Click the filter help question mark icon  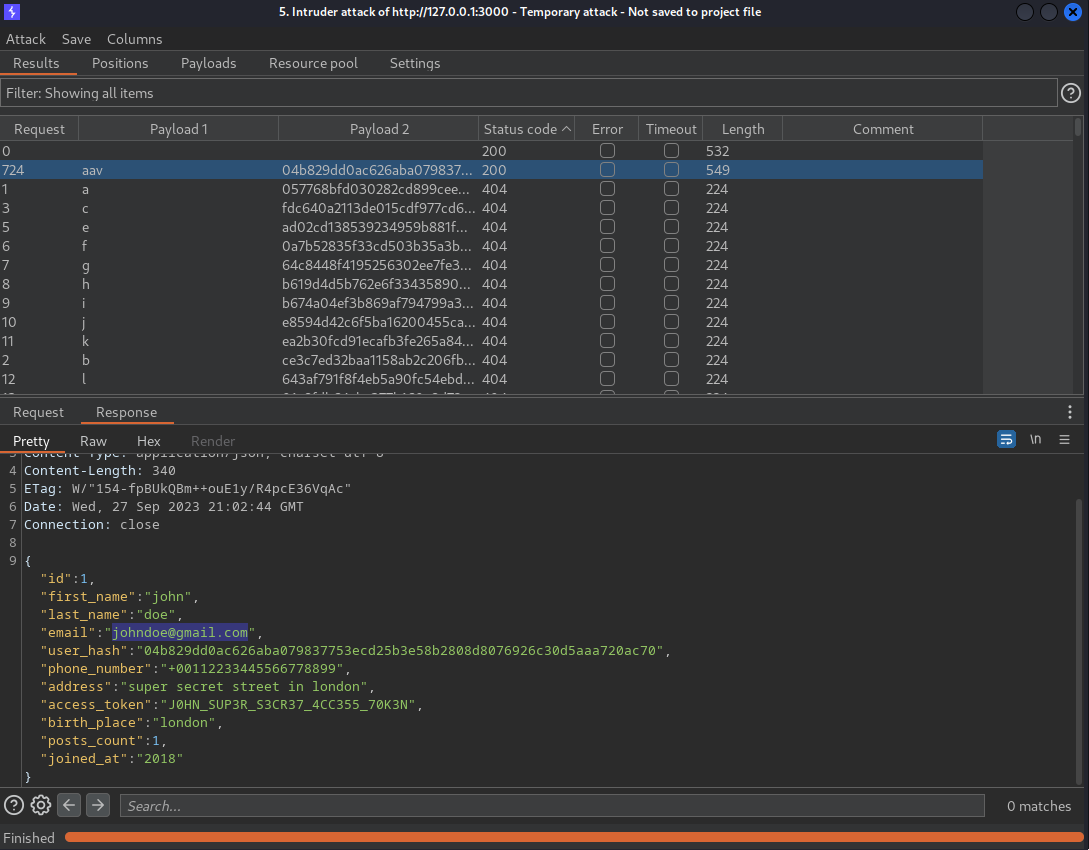(x=1071, y=93)
